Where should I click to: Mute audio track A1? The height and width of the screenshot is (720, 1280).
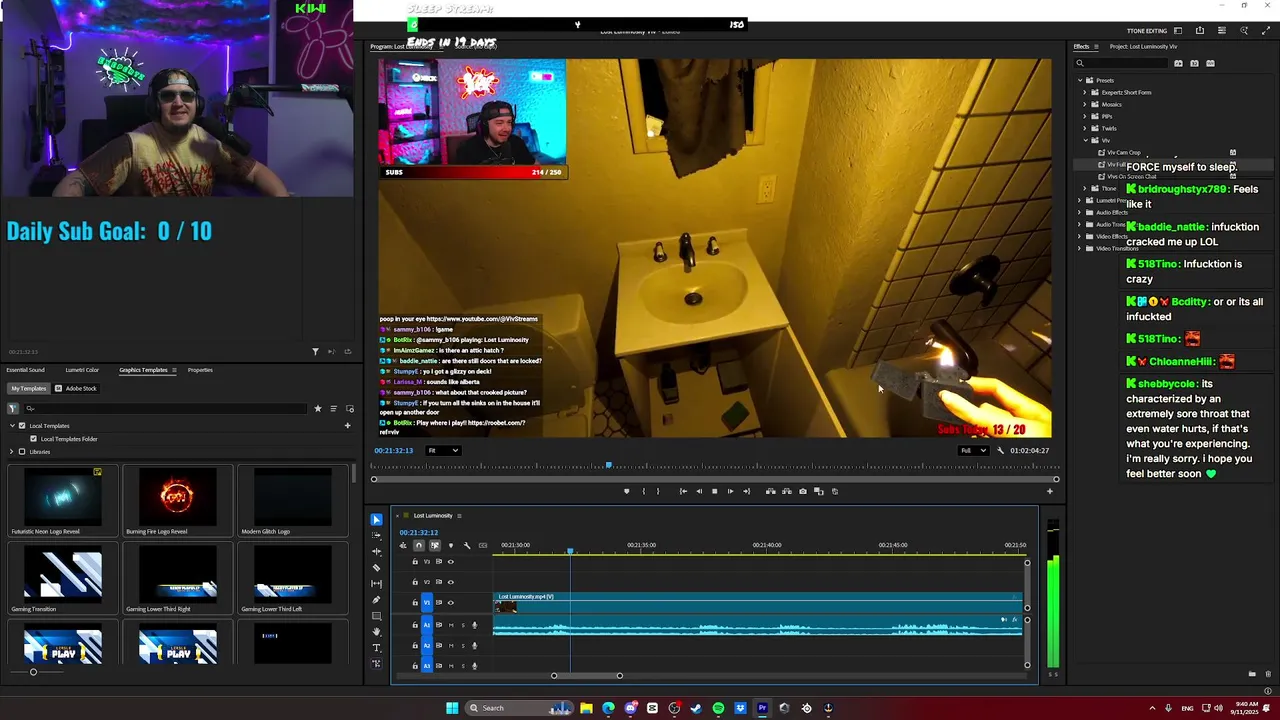[451, 625]
